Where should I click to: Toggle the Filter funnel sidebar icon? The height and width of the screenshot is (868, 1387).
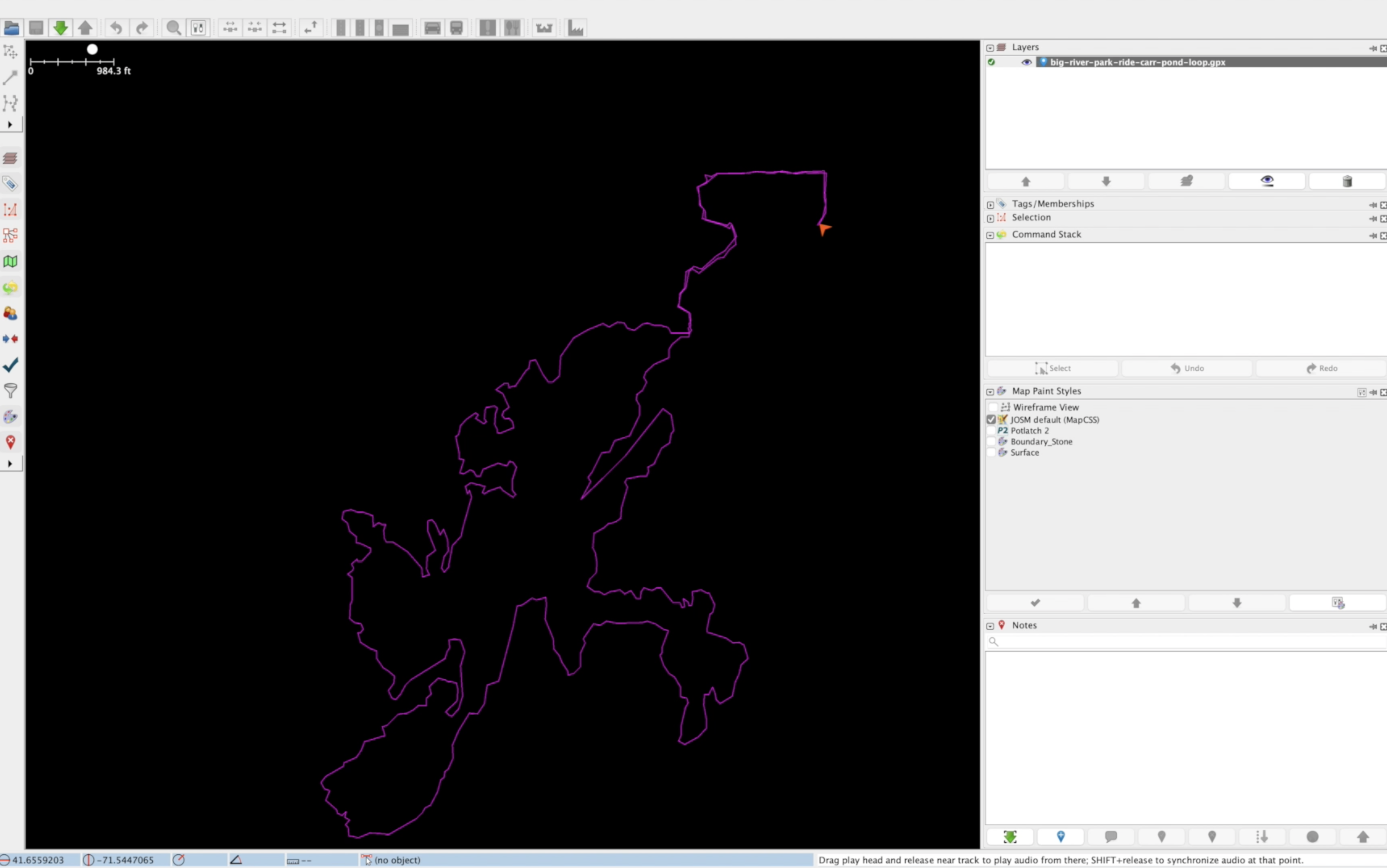point(10,391)
